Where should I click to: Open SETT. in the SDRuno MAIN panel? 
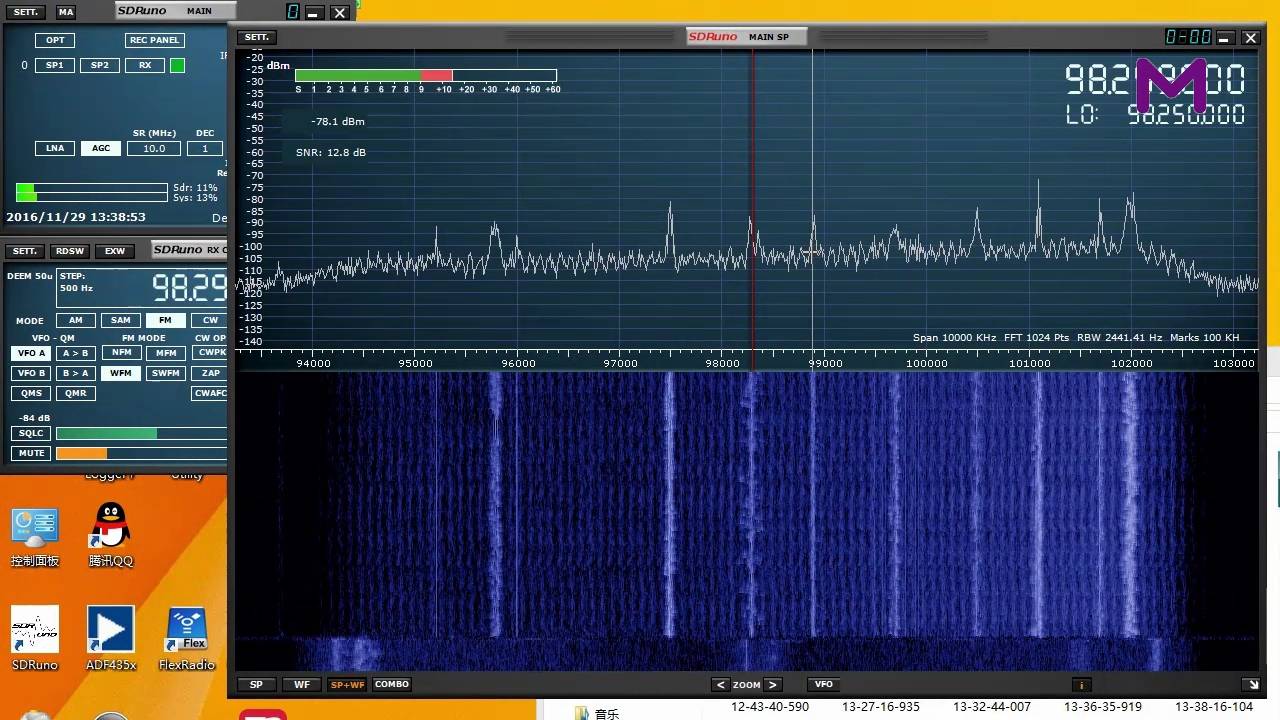tap(25, 12)
